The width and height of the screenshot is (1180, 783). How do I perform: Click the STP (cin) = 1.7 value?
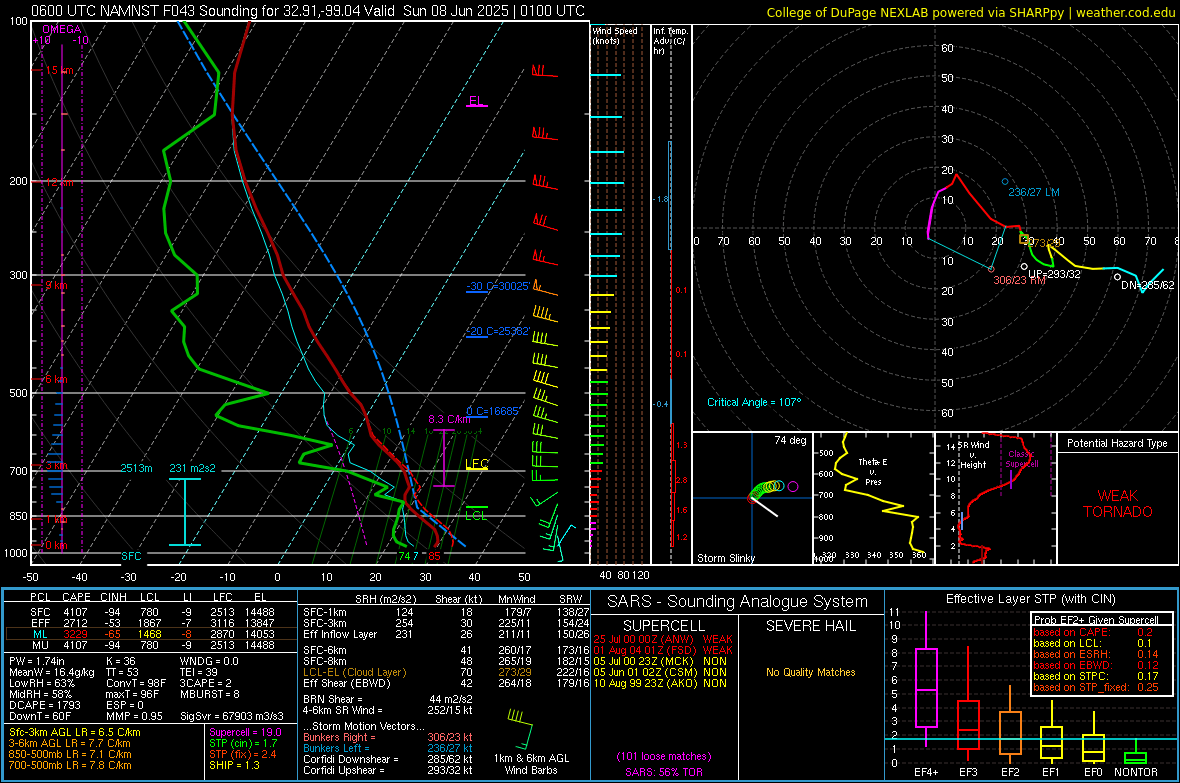tap(243, 744)
